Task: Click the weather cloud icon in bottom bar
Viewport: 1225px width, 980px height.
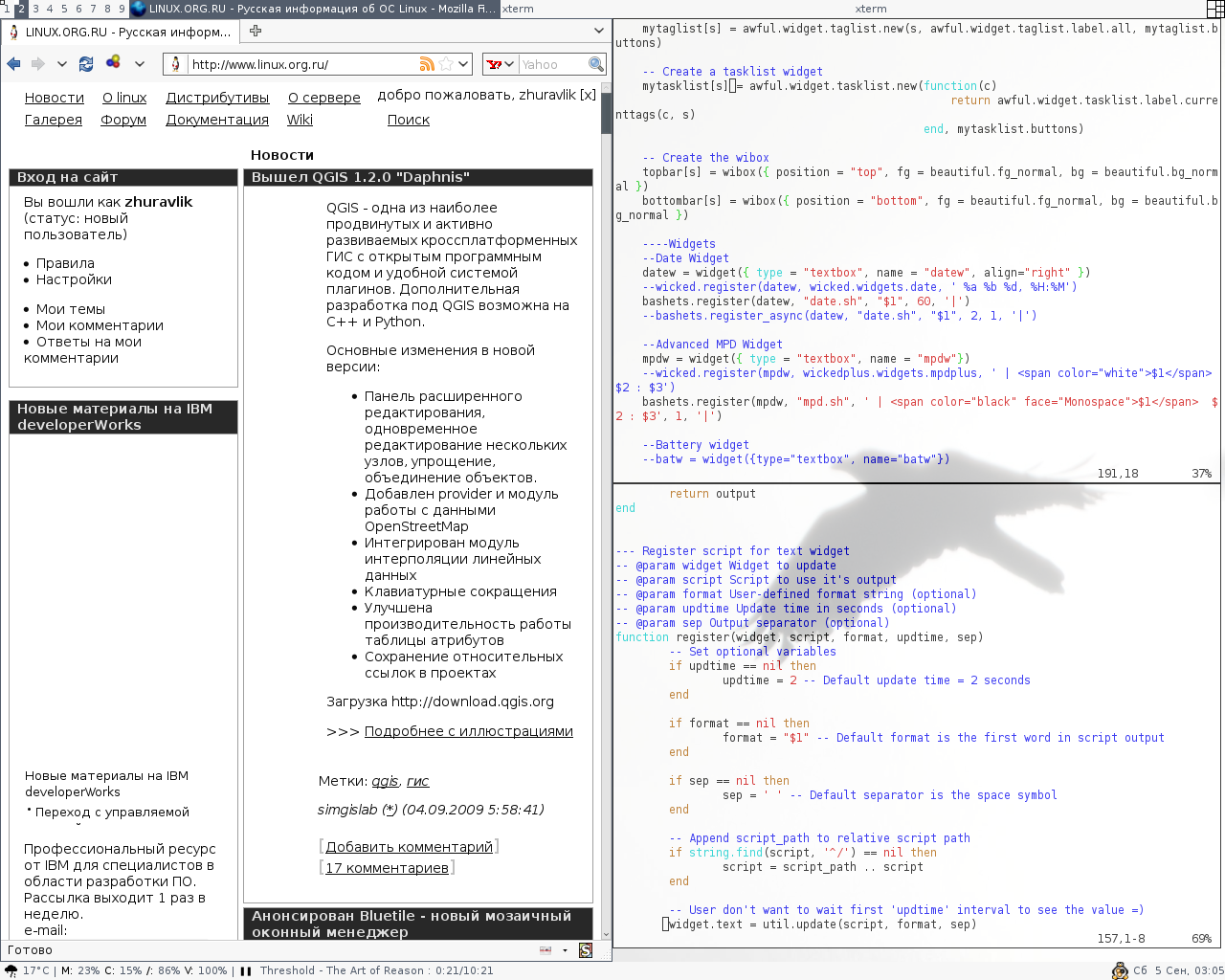Action: click(x=11, y=970)
